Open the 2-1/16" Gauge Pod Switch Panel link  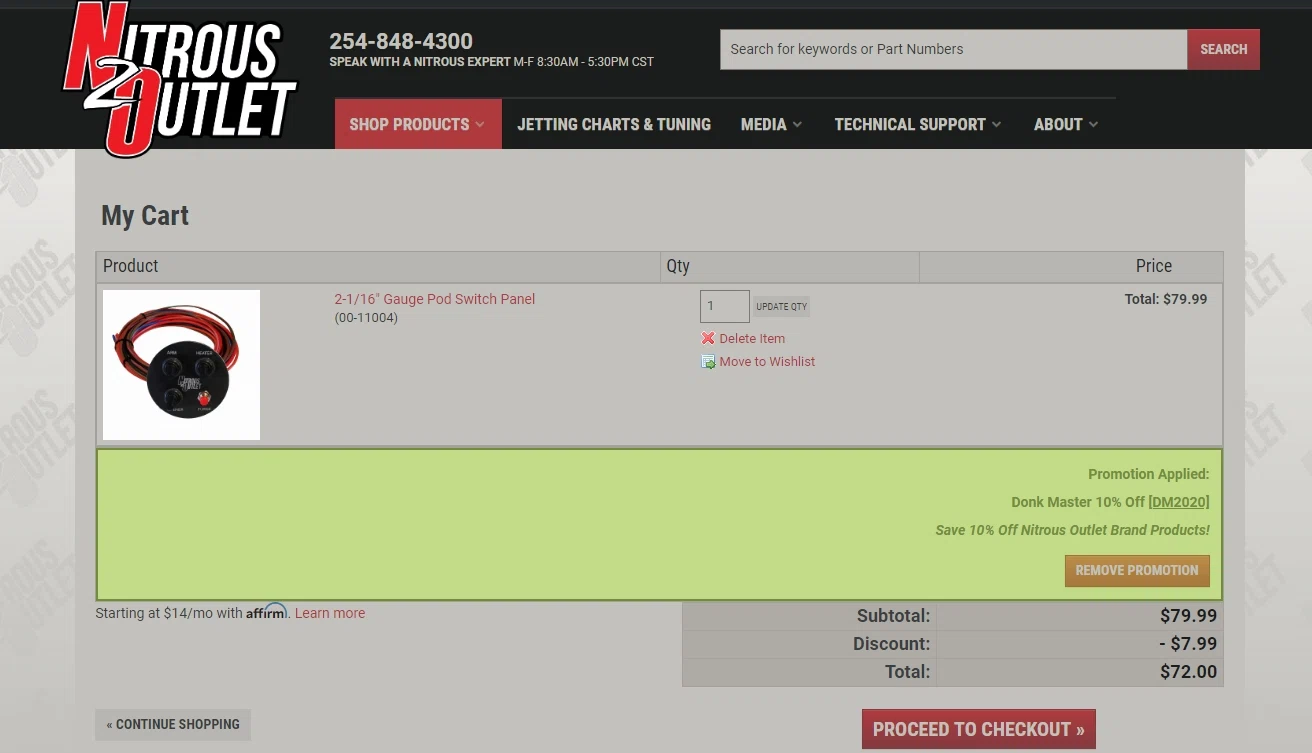pos(434,299)
